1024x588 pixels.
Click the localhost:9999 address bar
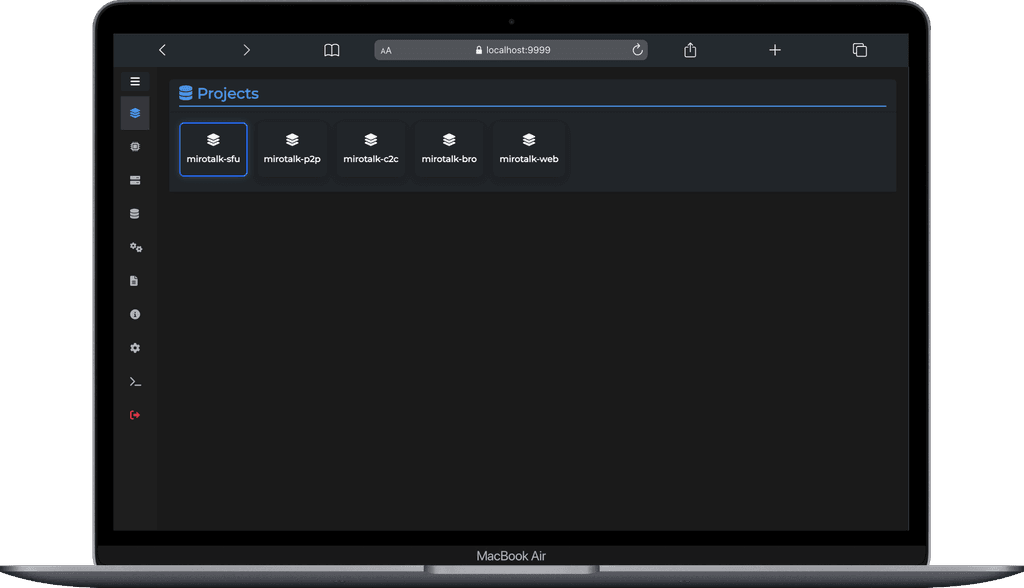512,50
